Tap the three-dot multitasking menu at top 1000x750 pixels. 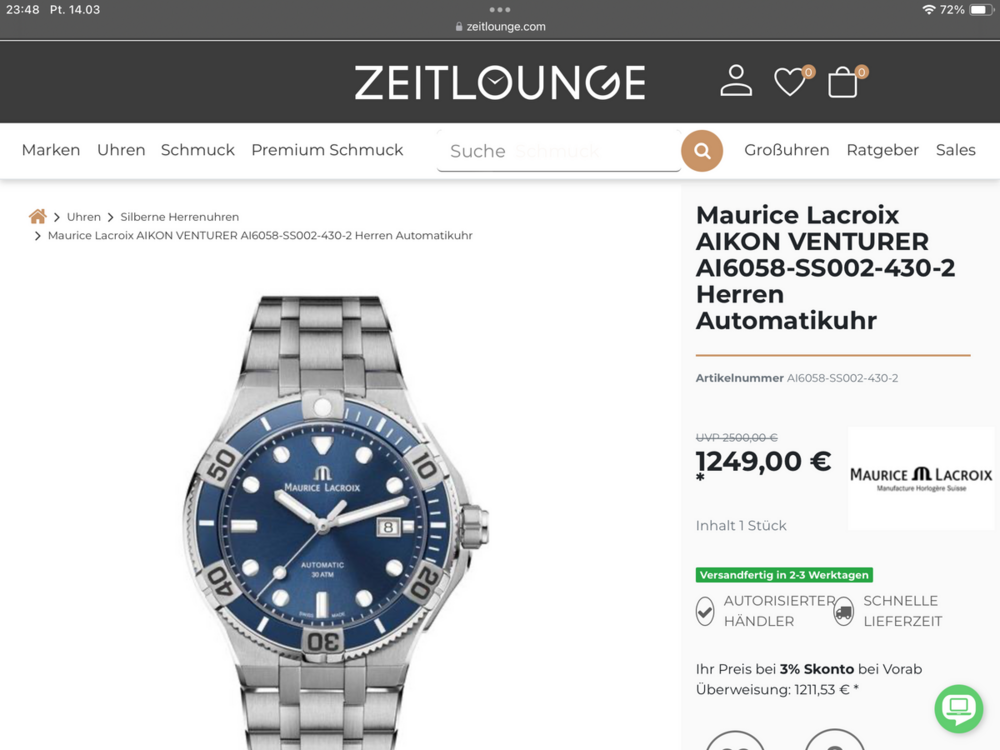point(499,10)
